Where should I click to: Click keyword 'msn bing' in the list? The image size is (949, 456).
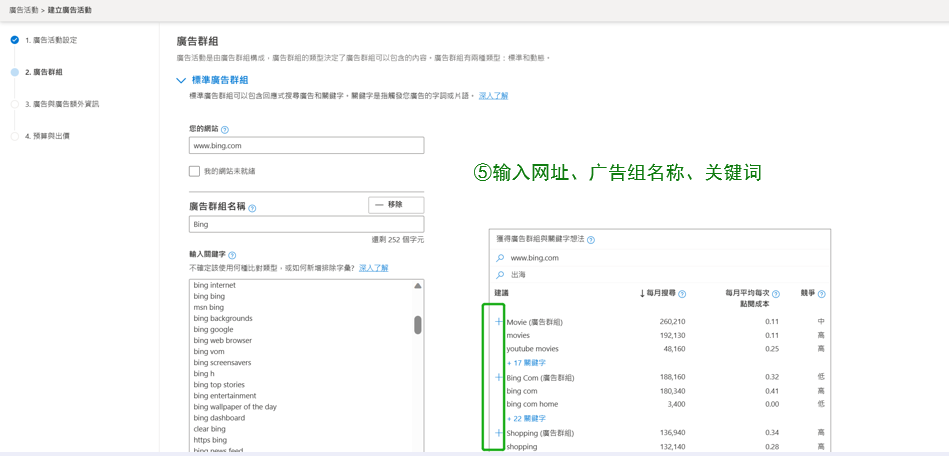(x=208, y=307)
